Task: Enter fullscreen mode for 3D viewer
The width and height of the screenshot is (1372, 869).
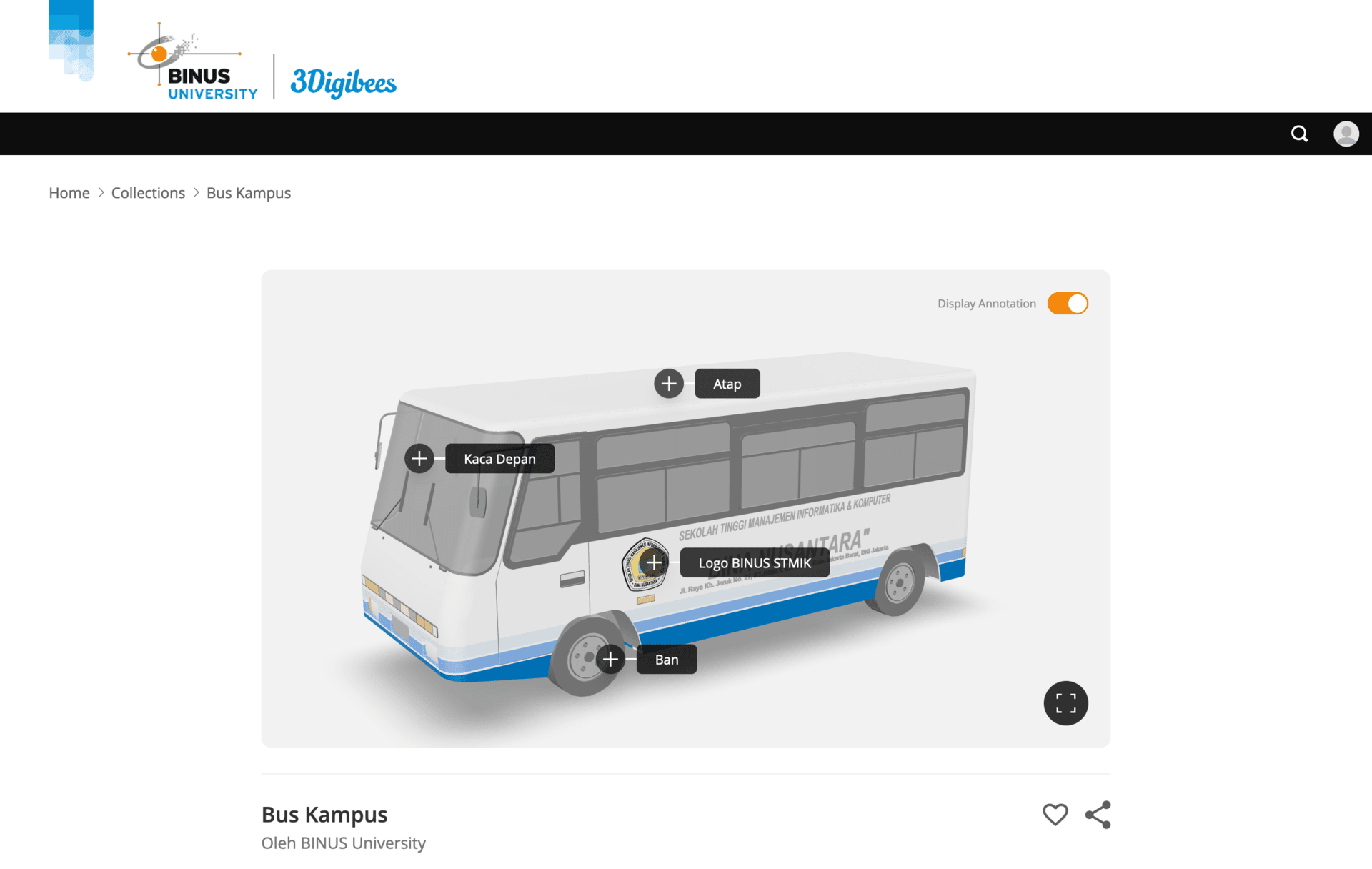Action: [1065, 703]
